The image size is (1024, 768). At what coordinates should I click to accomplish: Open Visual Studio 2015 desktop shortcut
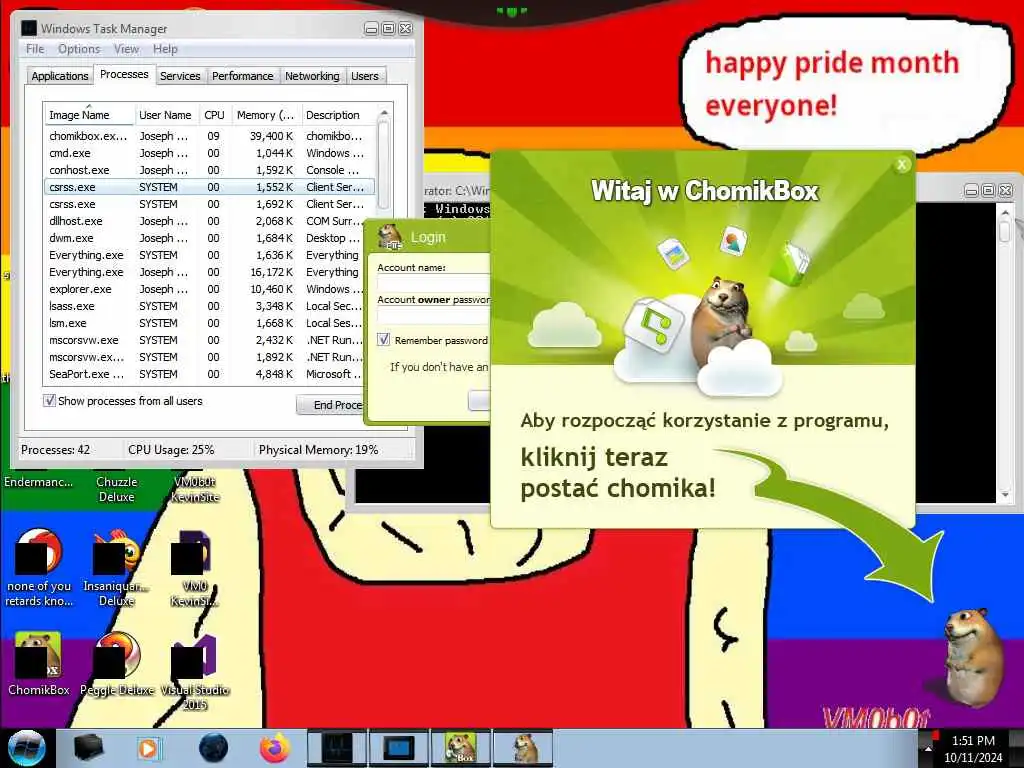195,671
